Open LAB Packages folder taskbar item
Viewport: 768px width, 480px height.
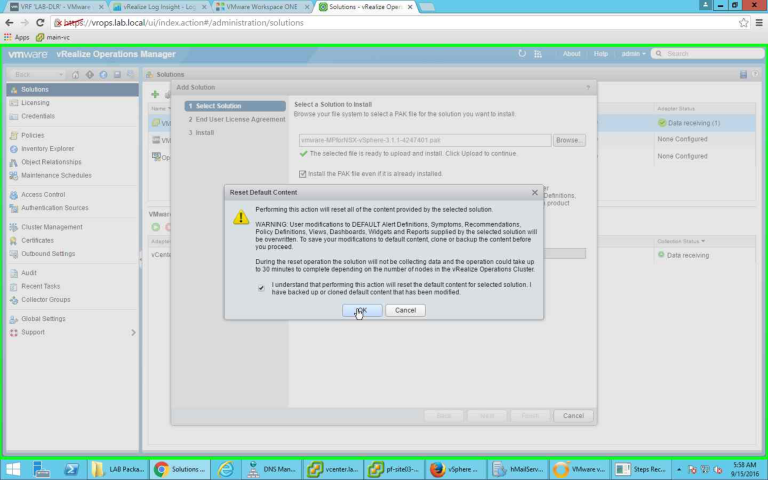click(118, 469)
